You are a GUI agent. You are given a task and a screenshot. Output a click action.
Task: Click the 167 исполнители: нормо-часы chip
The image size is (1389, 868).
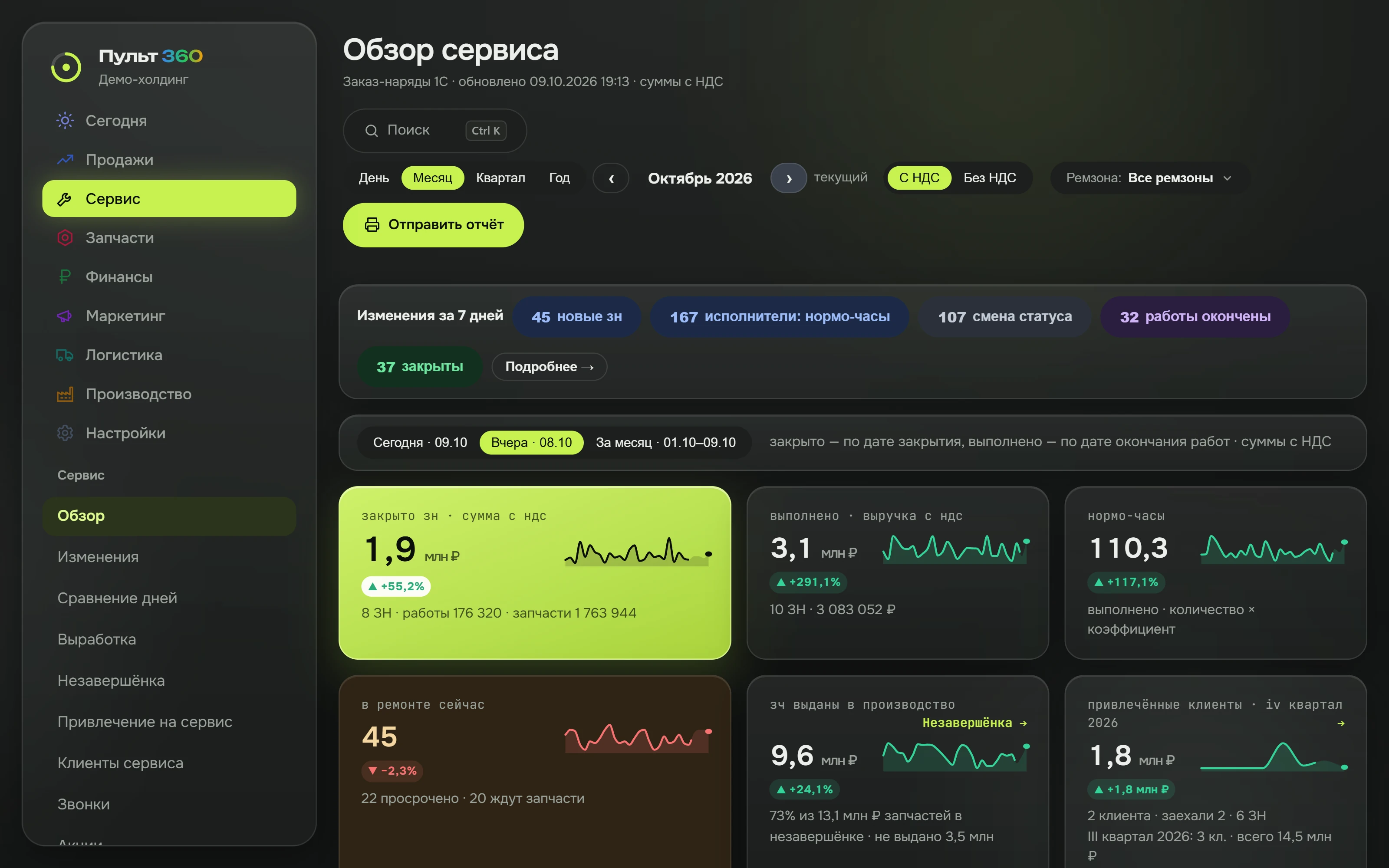[780, 317]
